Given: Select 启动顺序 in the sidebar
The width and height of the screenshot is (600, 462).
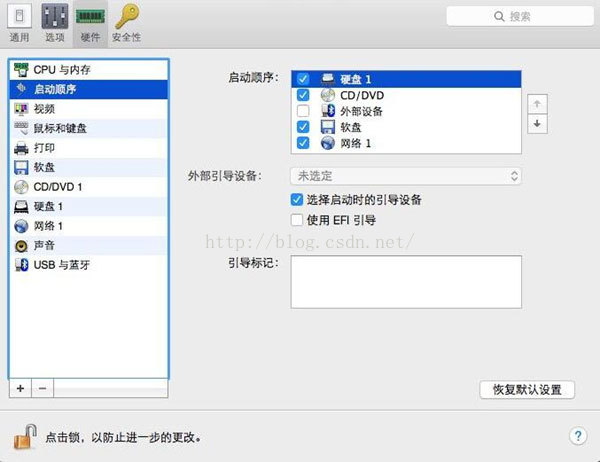Looking at the screenshot, I should (x=88, y=89).
